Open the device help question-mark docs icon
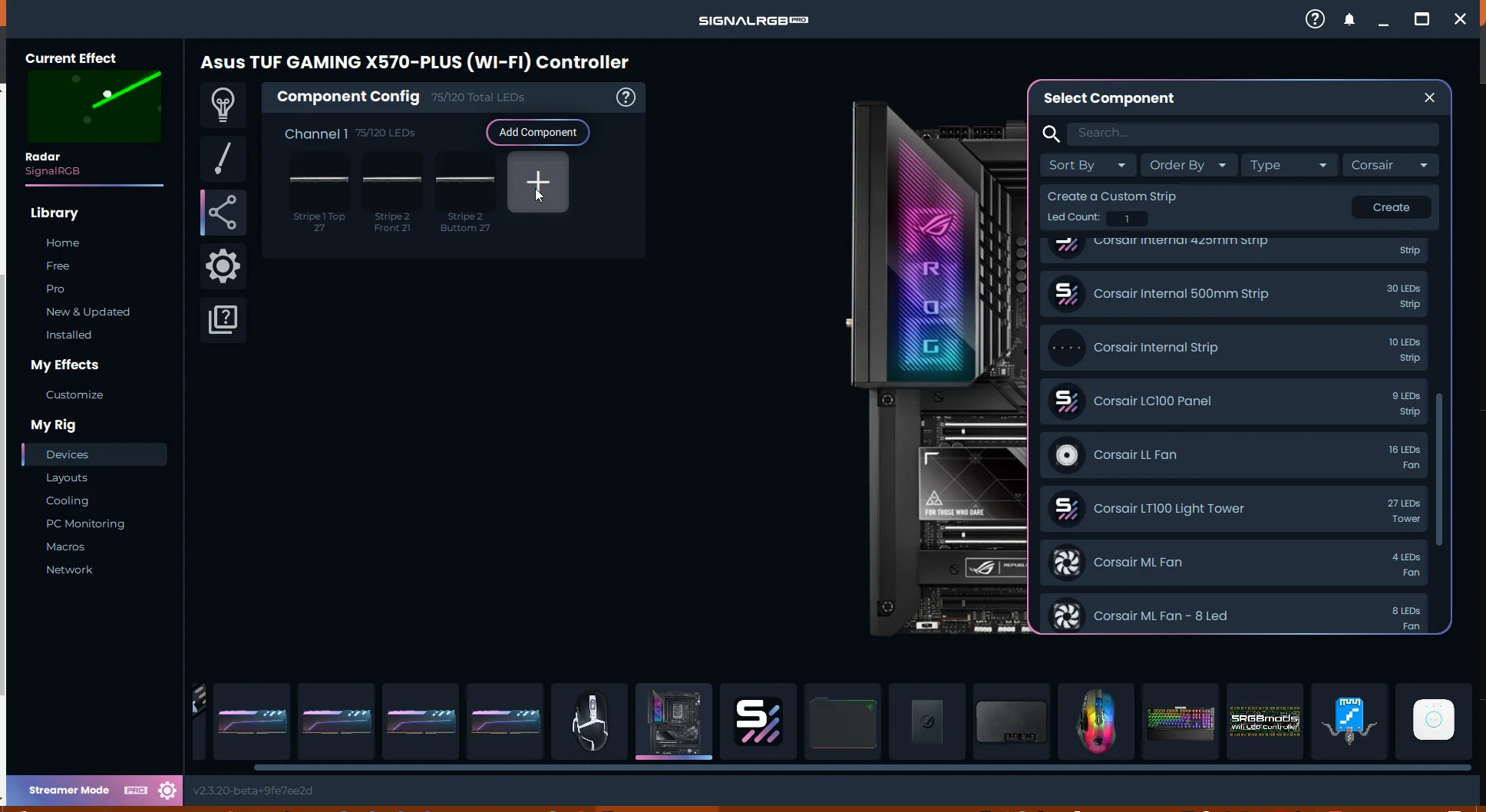The height and width of the screenshot is (812, 1486). [223, 319]
